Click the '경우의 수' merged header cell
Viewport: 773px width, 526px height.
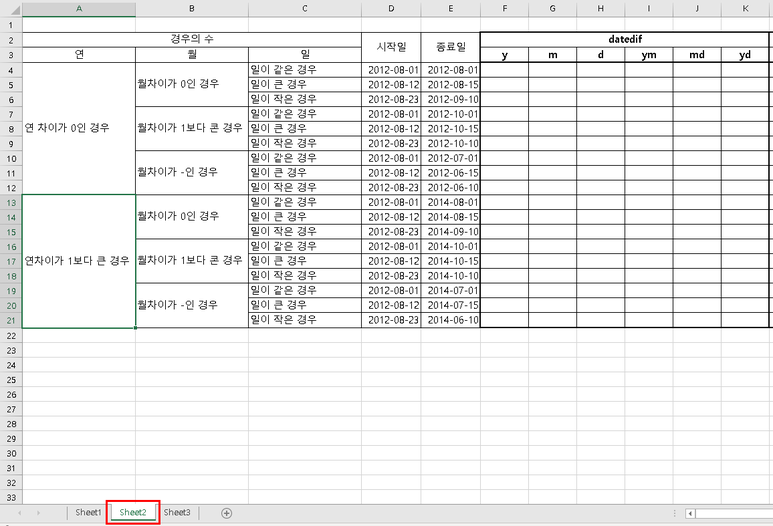coord(192,39)
